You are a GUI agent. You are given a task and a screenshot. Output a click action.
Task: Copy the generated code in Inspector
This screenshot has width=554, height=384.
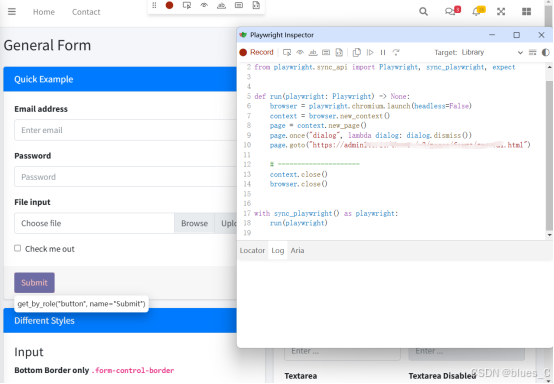click(356, 52)
